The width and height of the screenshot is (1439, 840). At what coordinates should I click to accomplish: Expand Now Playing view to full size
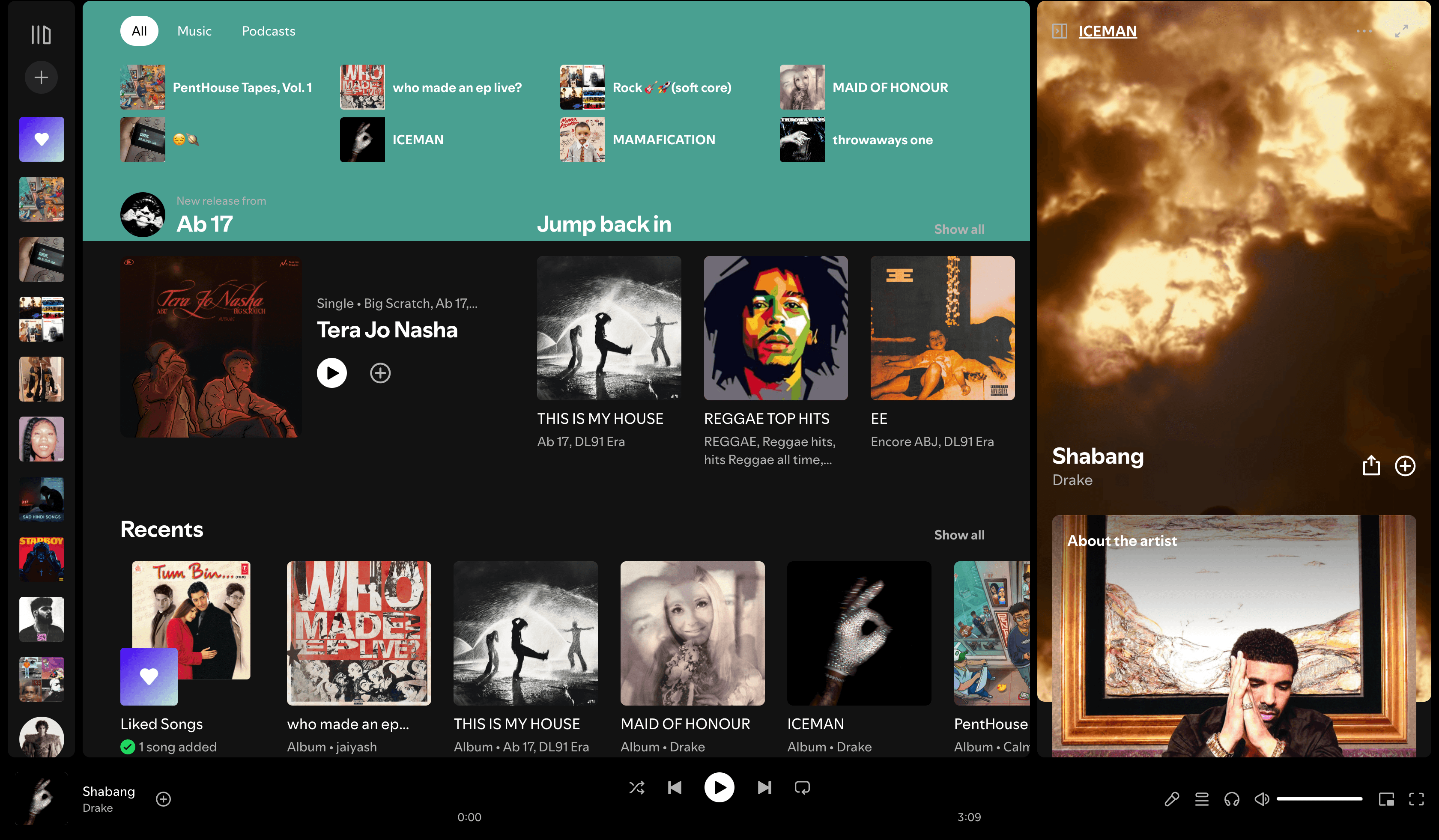[1401, 31]
